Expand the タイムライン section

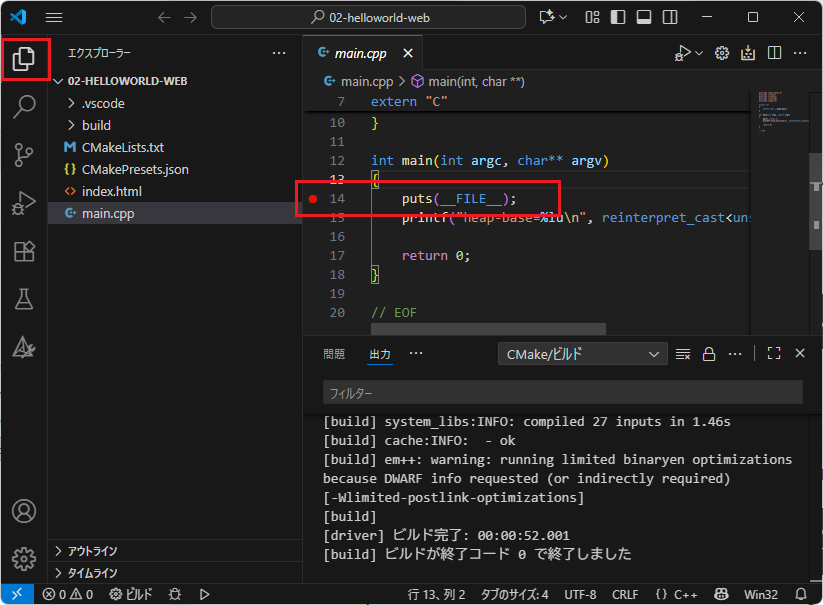click(x=175, y=573)
